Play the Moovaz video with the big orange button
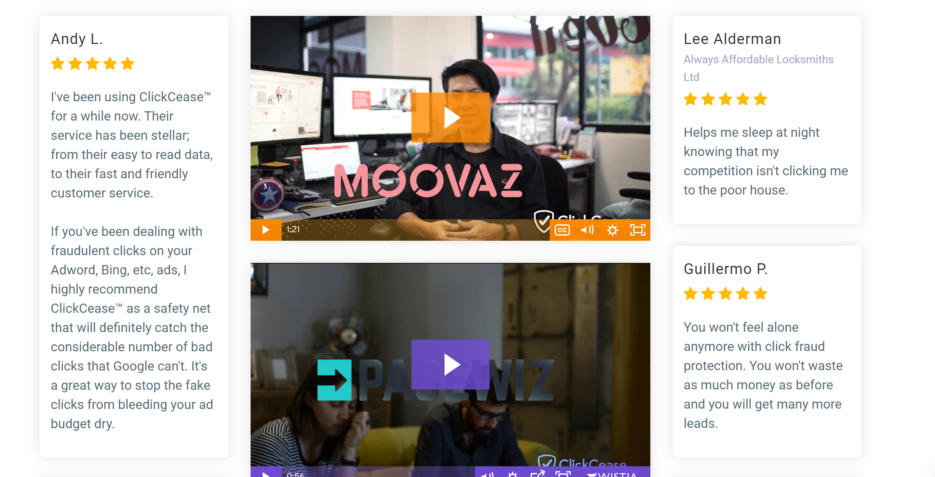The width and height of the screenshot is (935, 477). pyautogui.click(x=451, y=117)
